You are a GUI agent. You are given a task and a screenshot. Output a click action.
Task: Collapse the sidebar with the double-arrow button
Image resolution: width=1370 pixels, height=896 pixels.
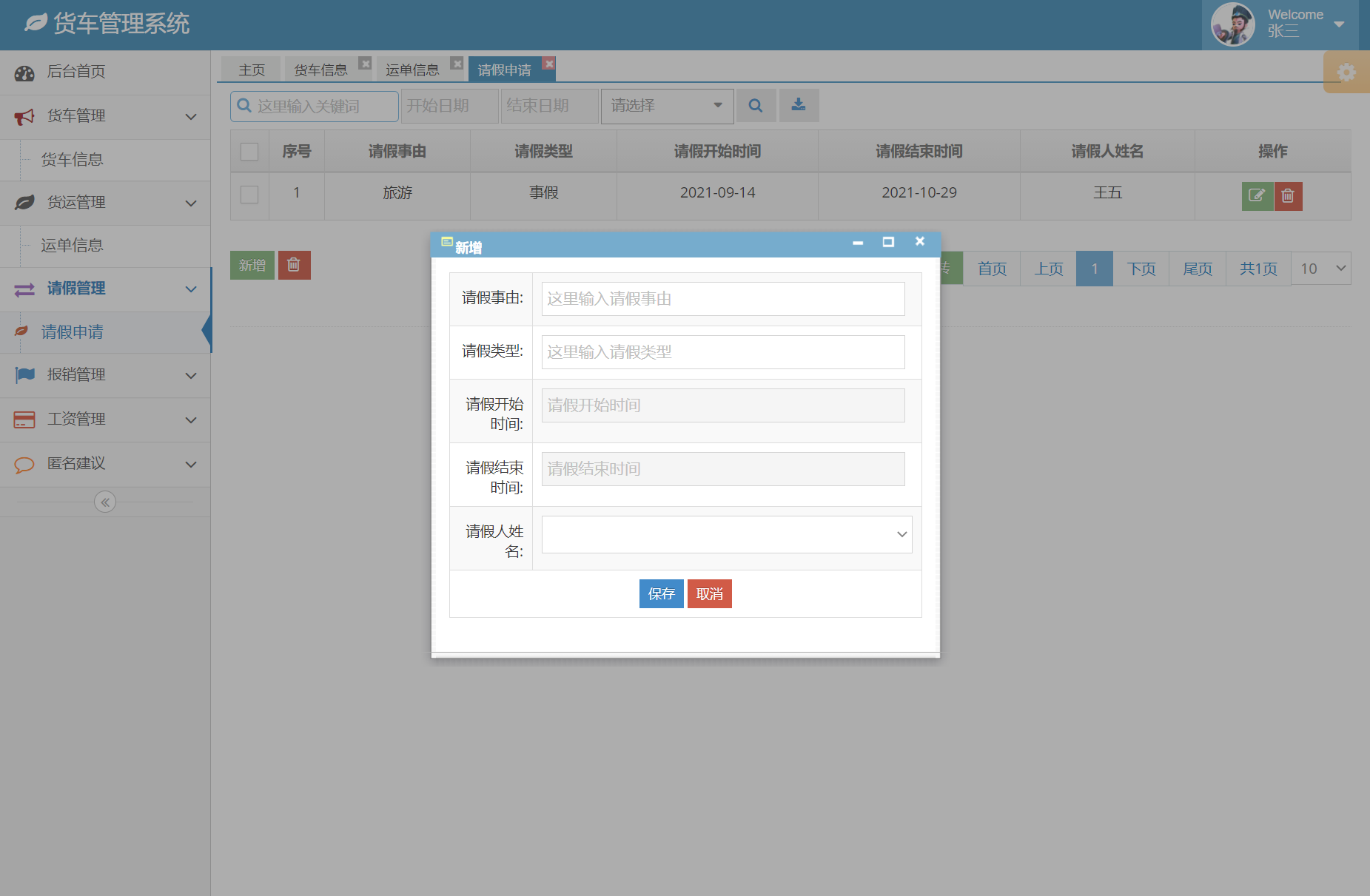click(x=104, y=502)
